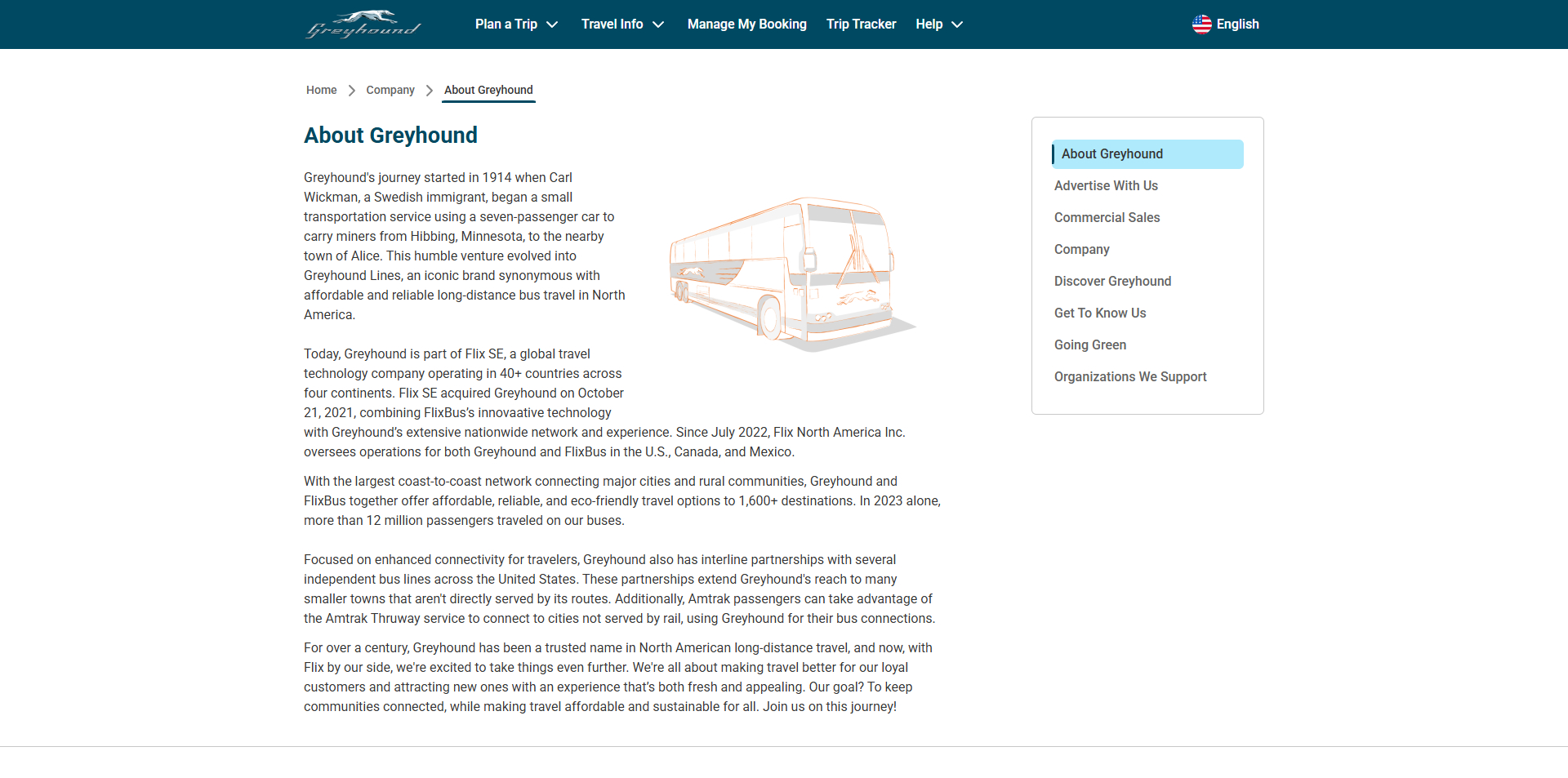Select Discover Greyhound sidebar item
This screenshot has height=778, width=1568.
[x=1112, y=282]
